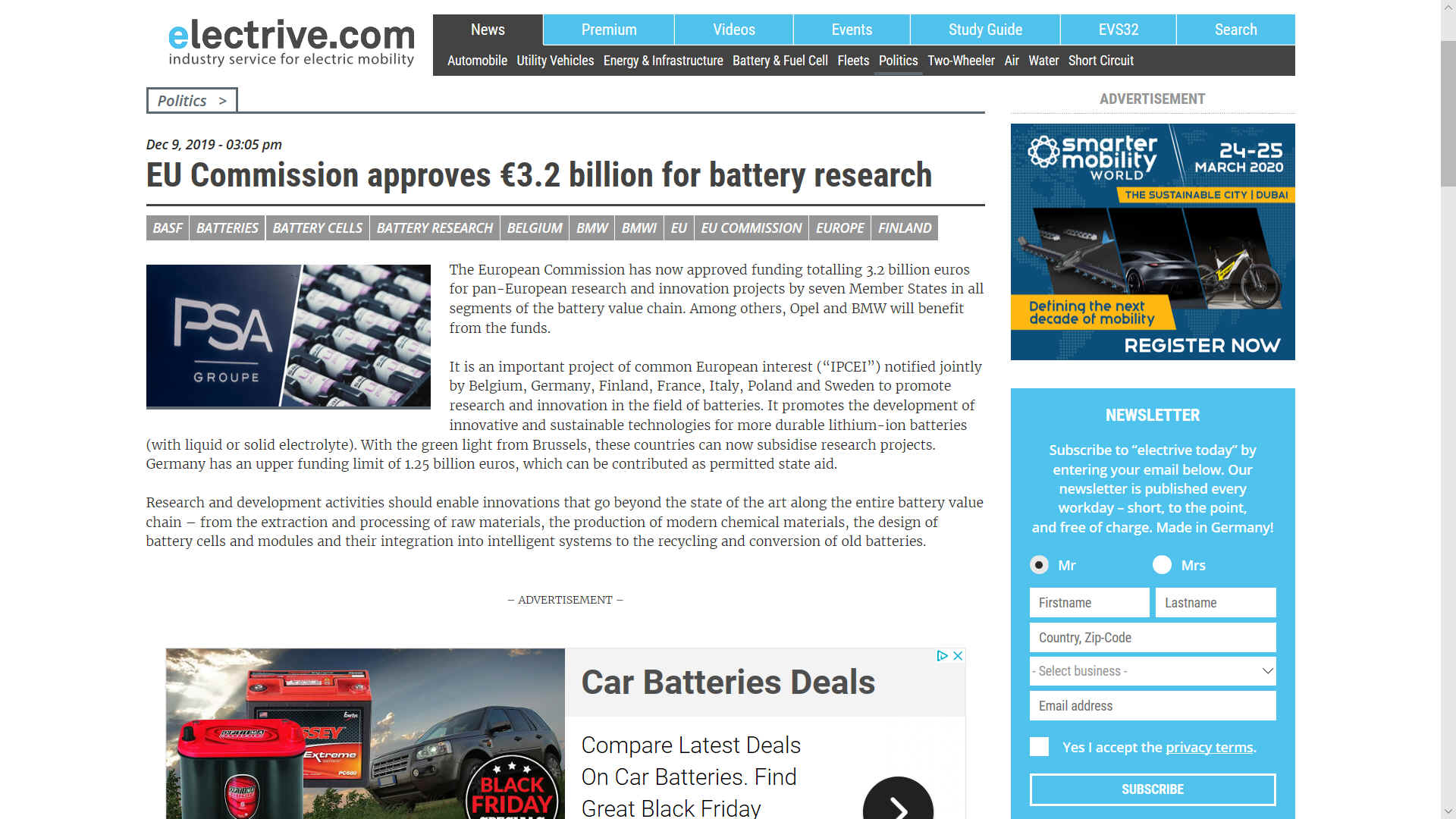Click the Car Batteries Deals ad headline
The width and height of the screenshot is (1456, 819).
[x=728, y=682]
